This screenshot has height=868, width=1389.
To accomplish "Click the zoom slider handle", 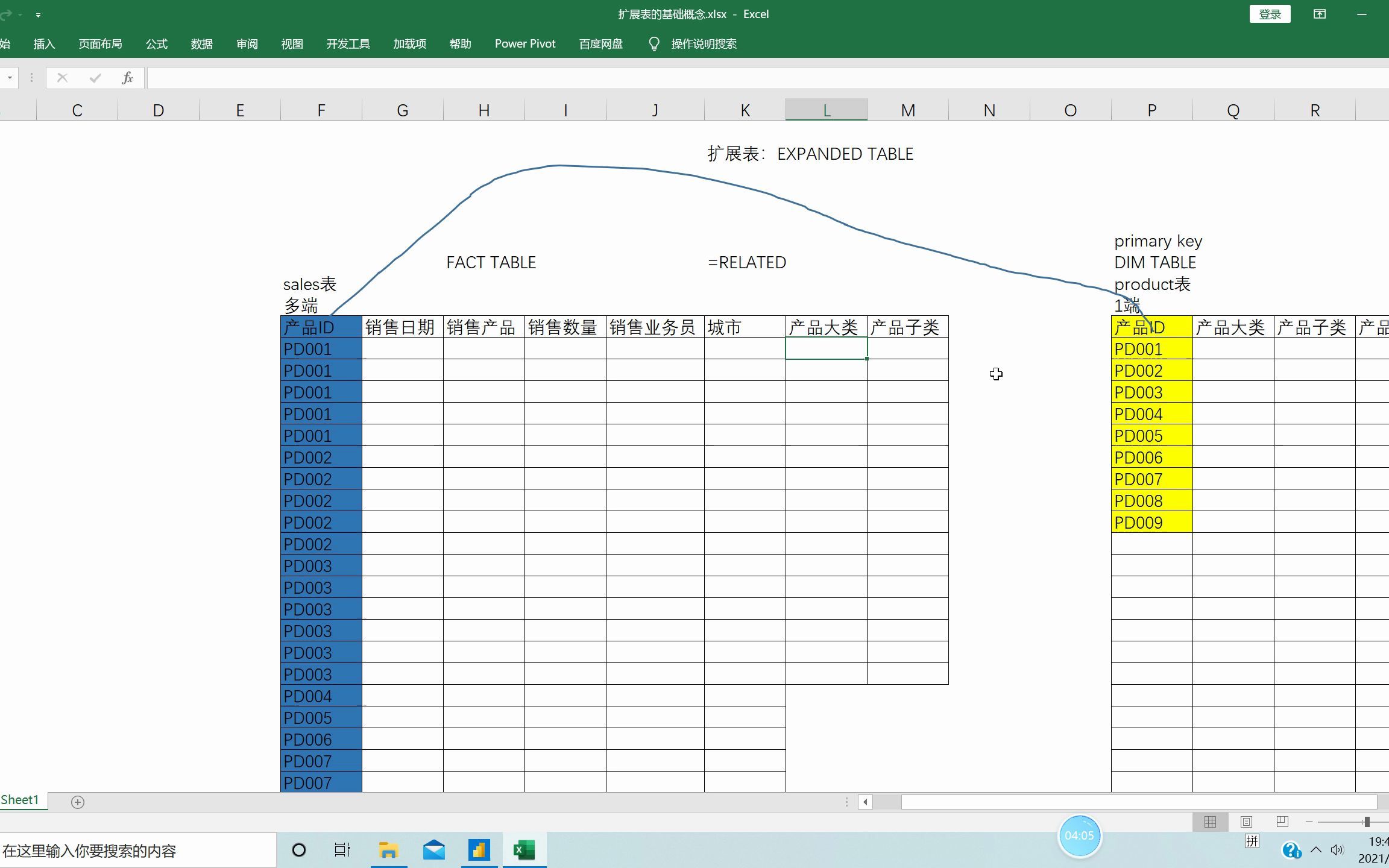I will click(x=1367, y=822).
